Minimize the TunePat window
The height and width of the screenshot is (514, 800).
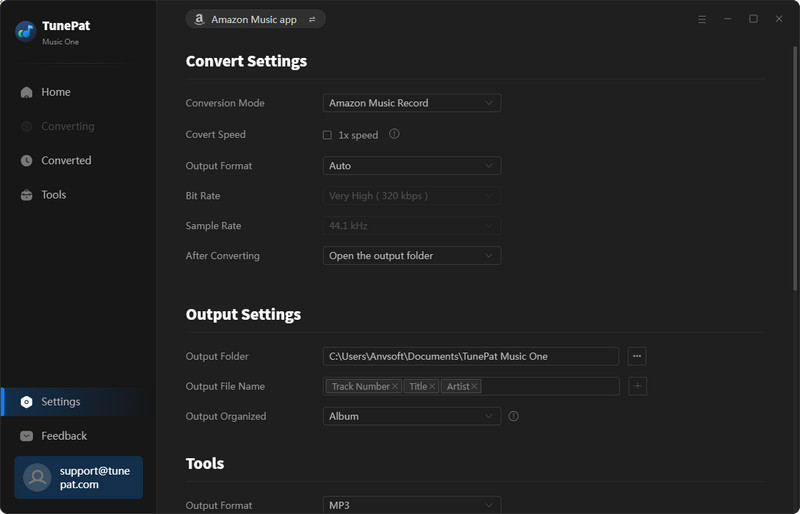(728, 19)
